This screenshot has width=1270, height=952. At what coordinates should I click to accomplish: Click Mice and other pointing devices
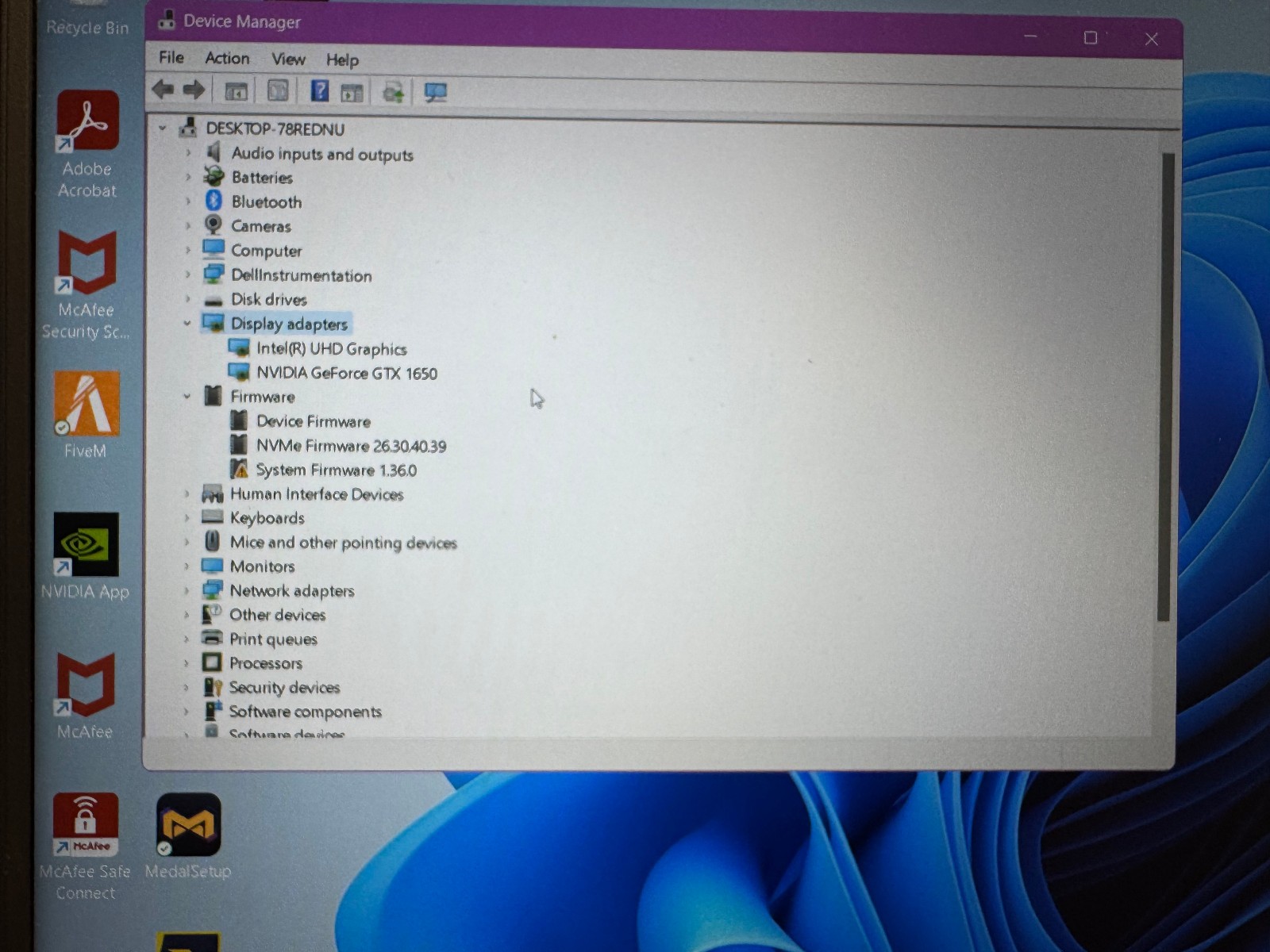point(343,543)
